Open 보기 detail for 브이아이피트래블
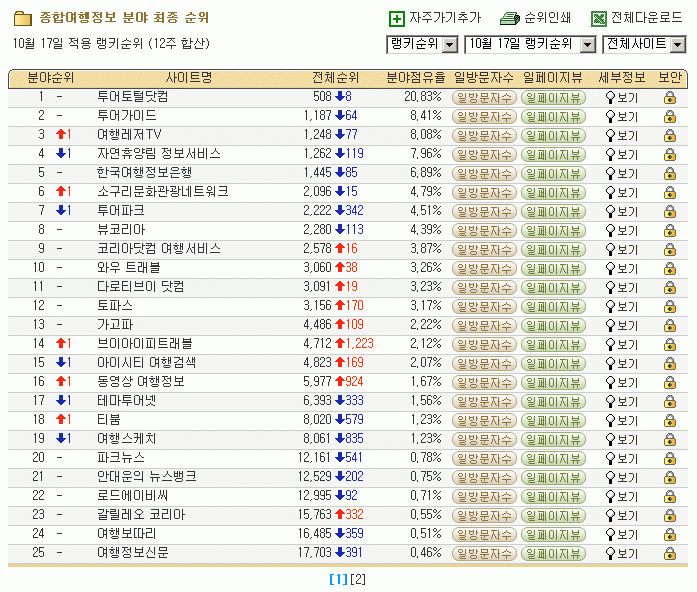Viewport: 697px width, 592px height. (x=622, y=345)
